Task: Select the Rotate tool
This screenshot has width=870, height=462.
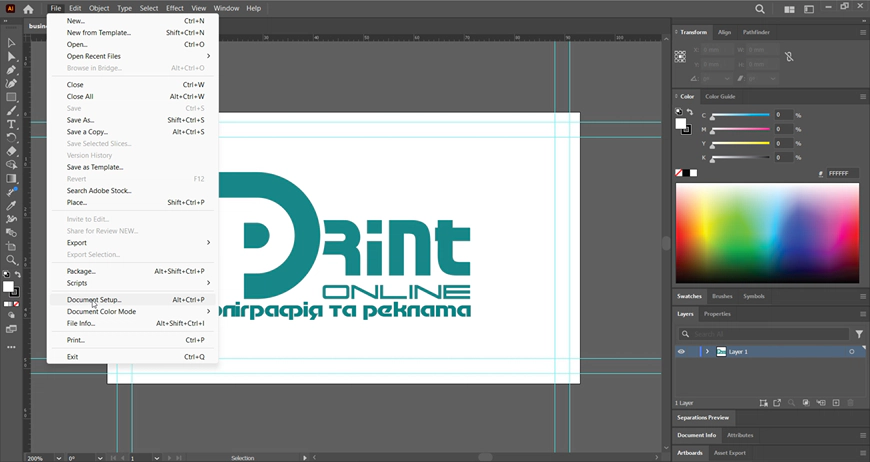Action: click(11, 138)
